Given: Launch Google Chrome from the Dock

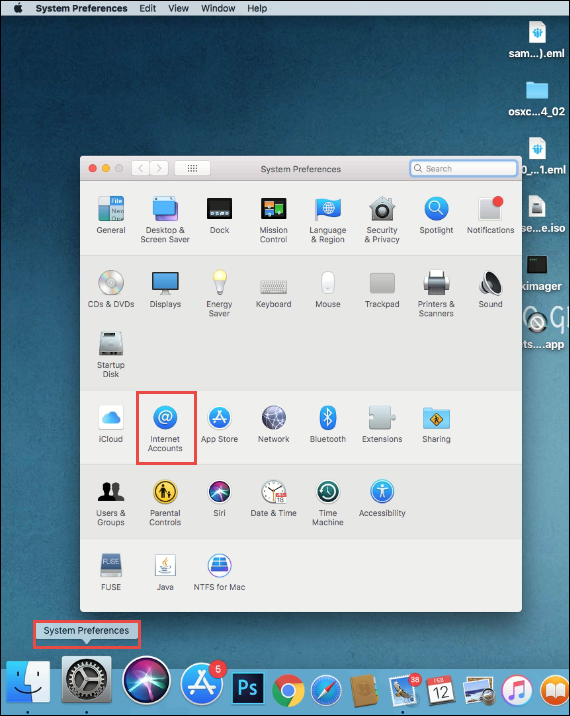Looking at the screenshot, I should (x=288, y=690).
